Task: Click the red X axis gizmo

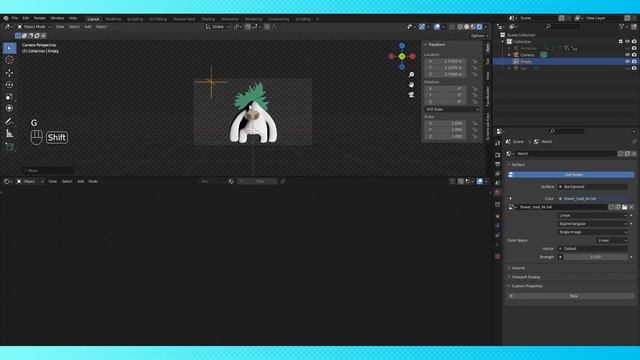Action: (x=413, y=56)
